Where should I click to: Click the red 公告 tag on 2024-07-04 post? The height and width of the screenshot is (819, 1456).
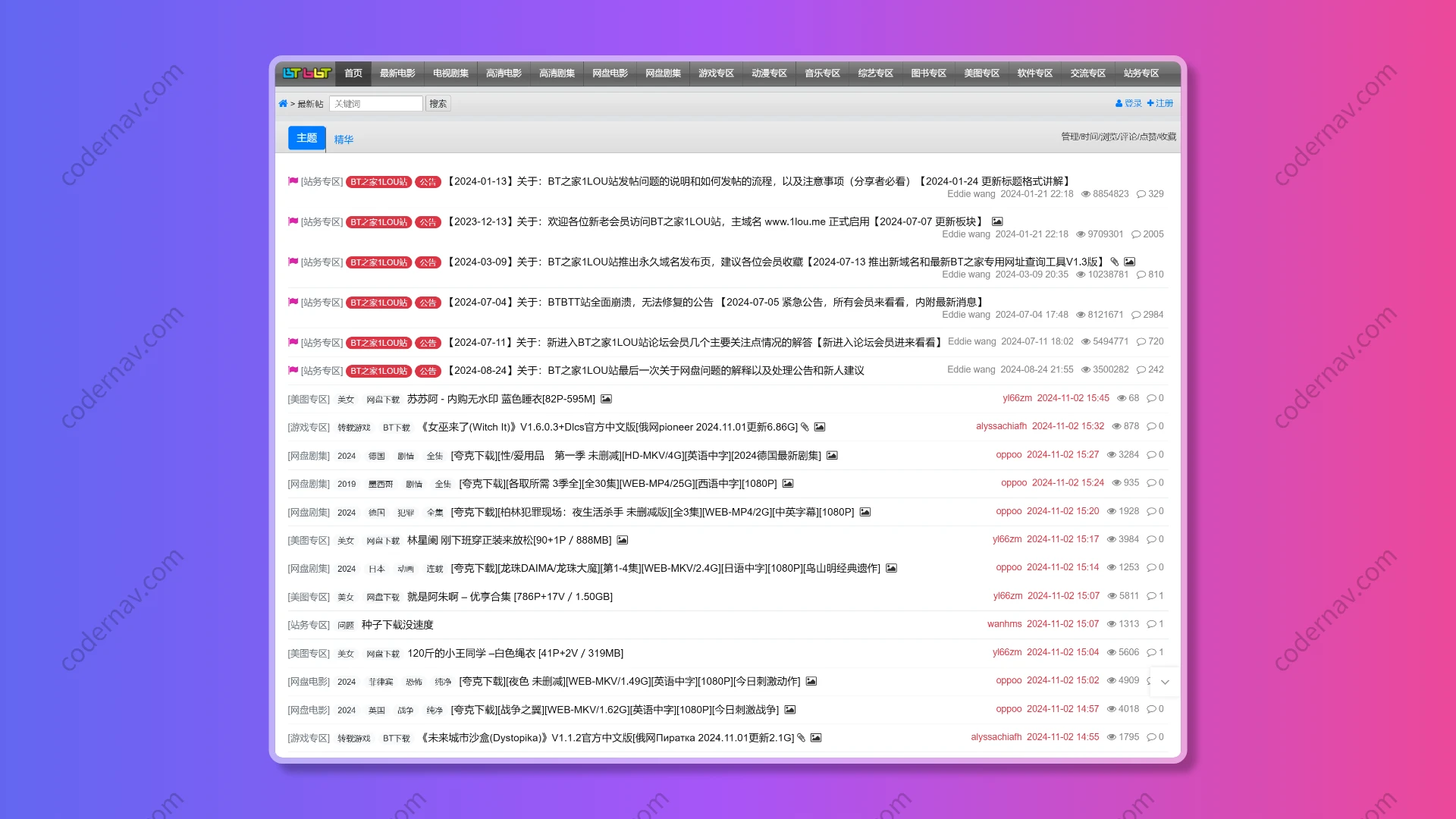428,303
